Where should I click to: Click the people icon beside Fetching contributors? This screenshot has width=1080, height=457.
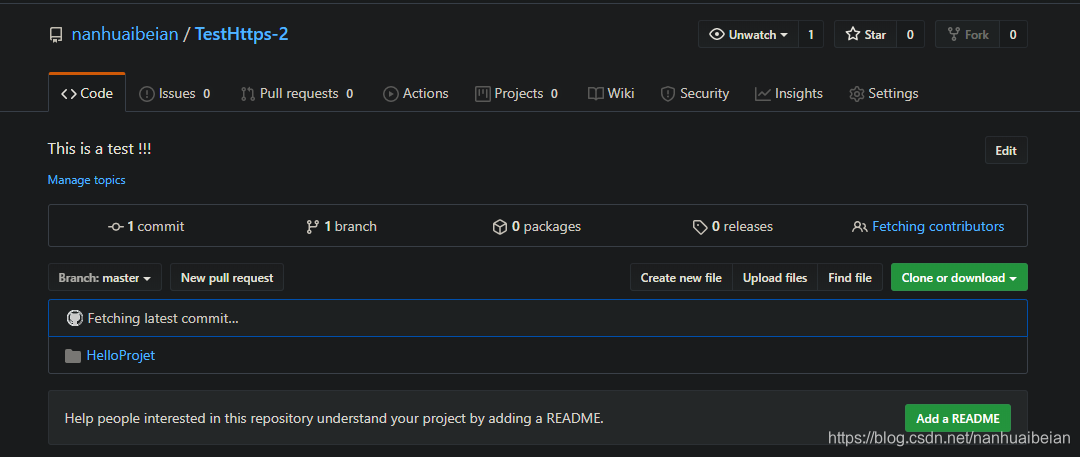click(859, 226)
